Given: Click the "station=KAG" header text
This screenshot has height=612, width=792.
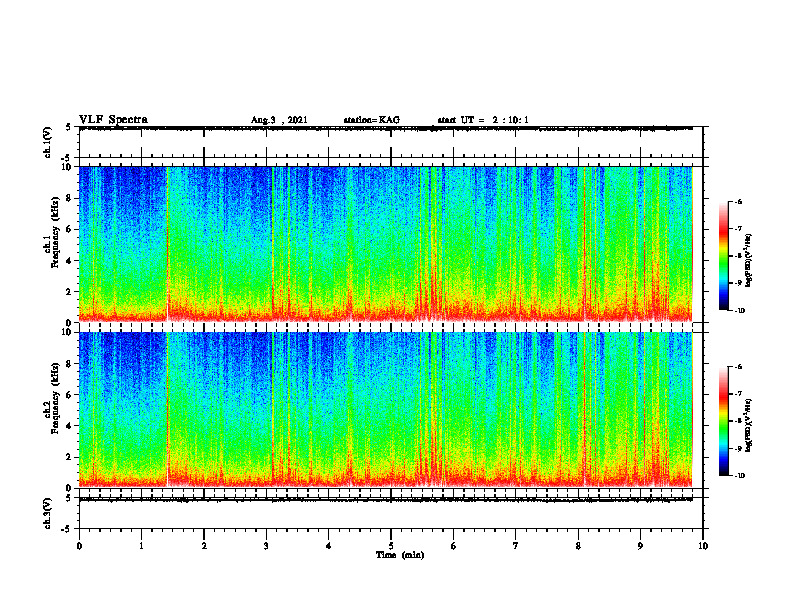Looking at the screenshot, I should coord(372,120).
